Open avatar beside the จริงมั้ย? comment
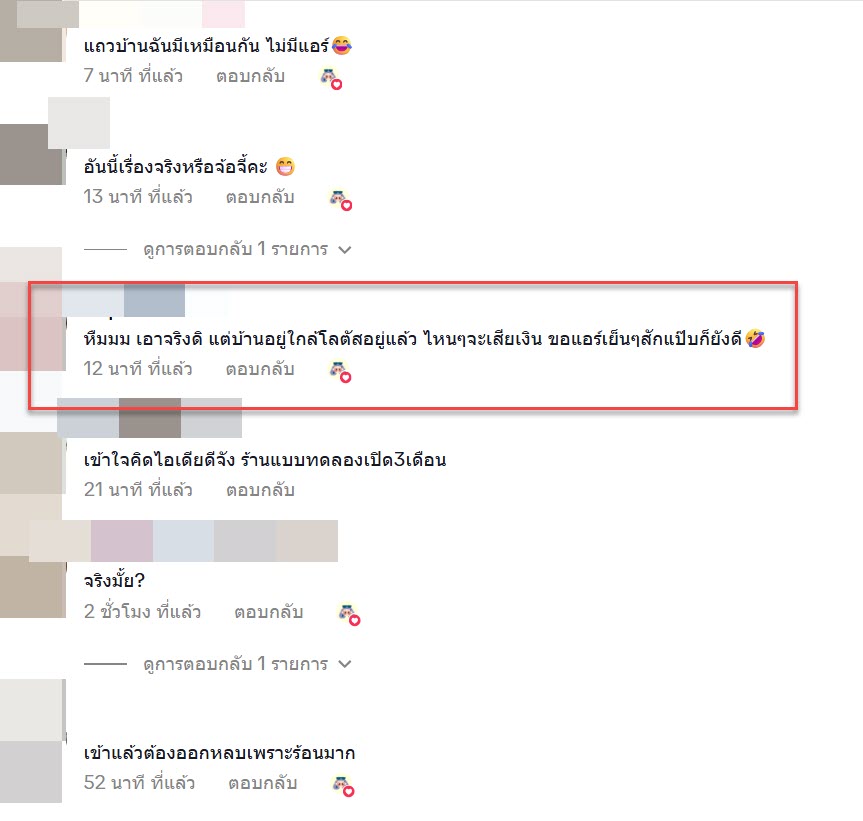Screen dimensions: 863x821 (x=33, y=587)
